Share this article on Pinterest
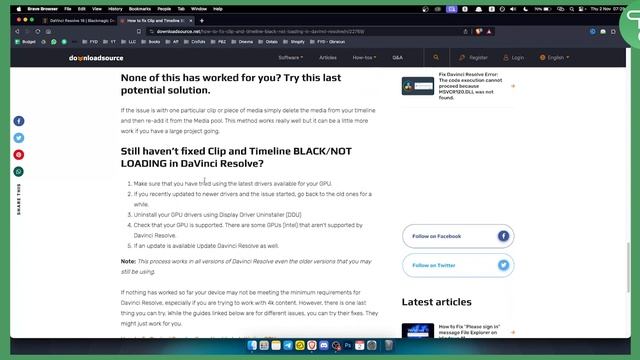This screenshot has height=360, width=640. (19, 155)
